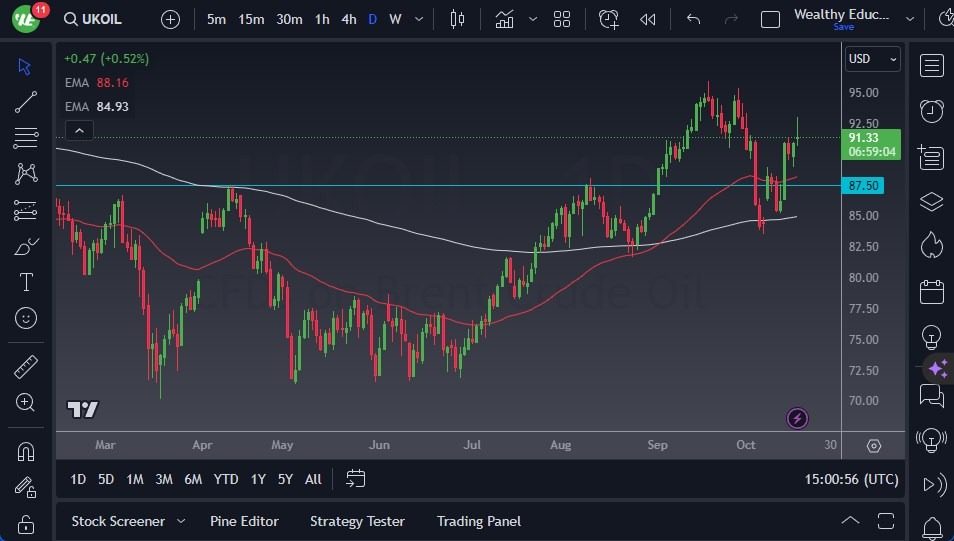
Task: Toggle magnet mode for drawings
Action: [x=26, y=451]
